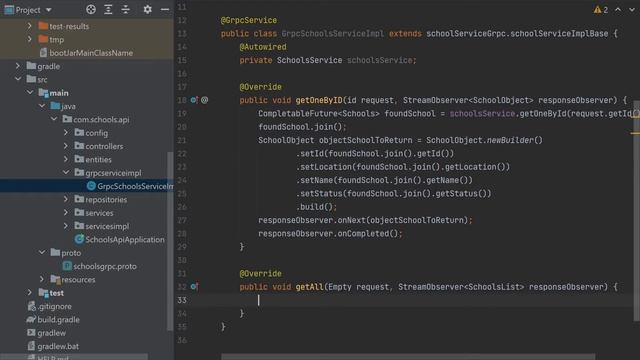
Task: Expand the resources folder
Action: 42,279
